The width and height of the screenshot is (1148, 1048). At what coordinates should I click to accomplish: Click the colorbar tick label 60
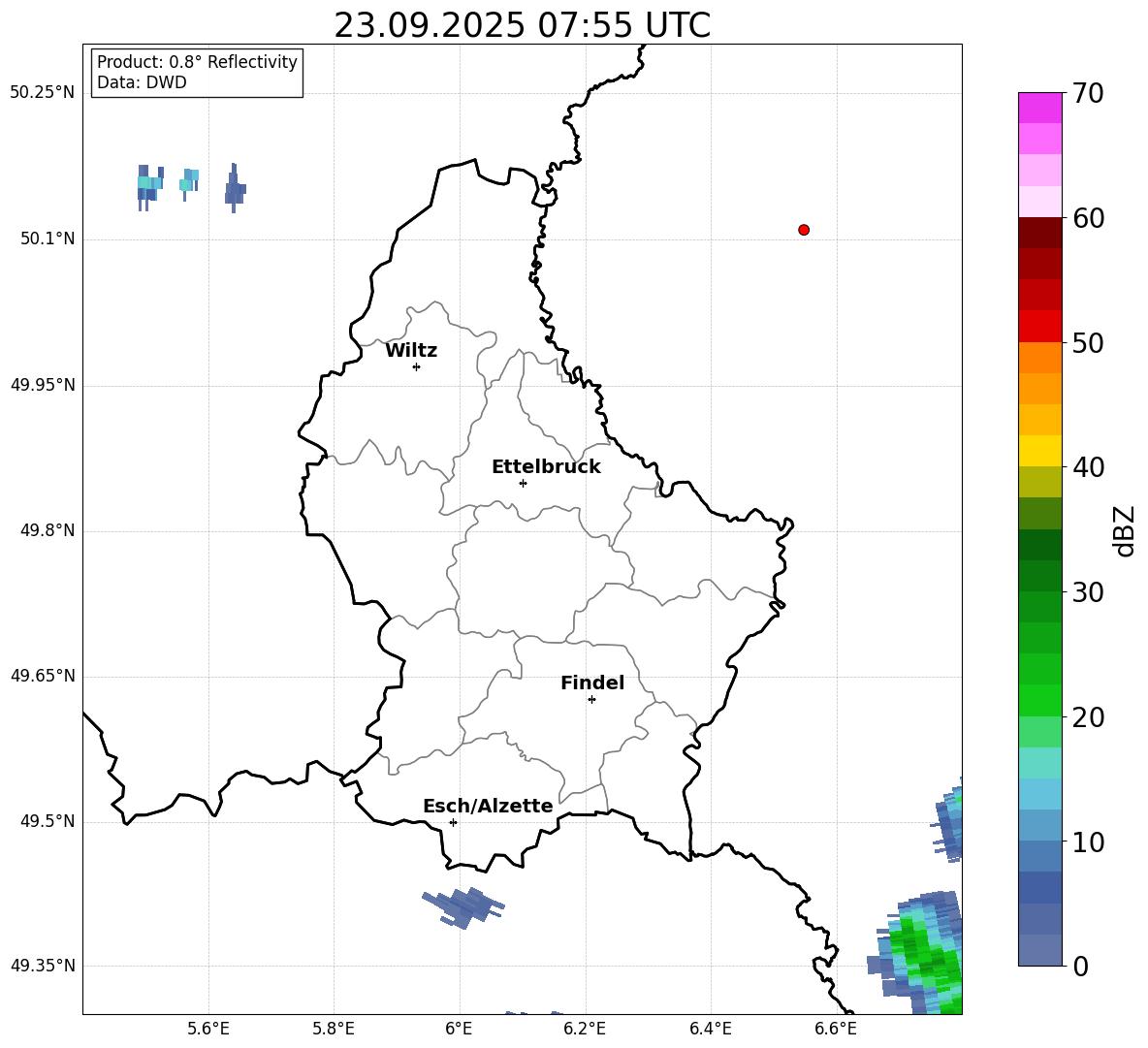[x=1087, y=218]
